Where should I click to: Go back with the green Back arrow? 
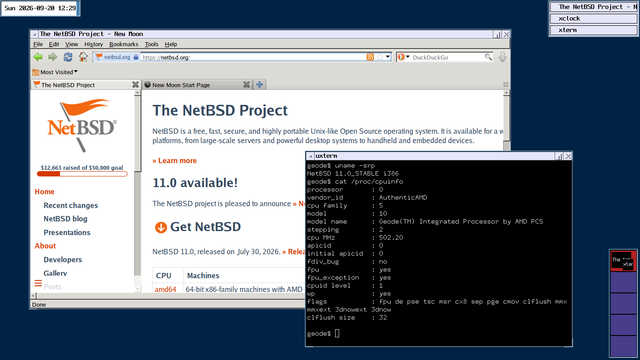pos(38,57)
